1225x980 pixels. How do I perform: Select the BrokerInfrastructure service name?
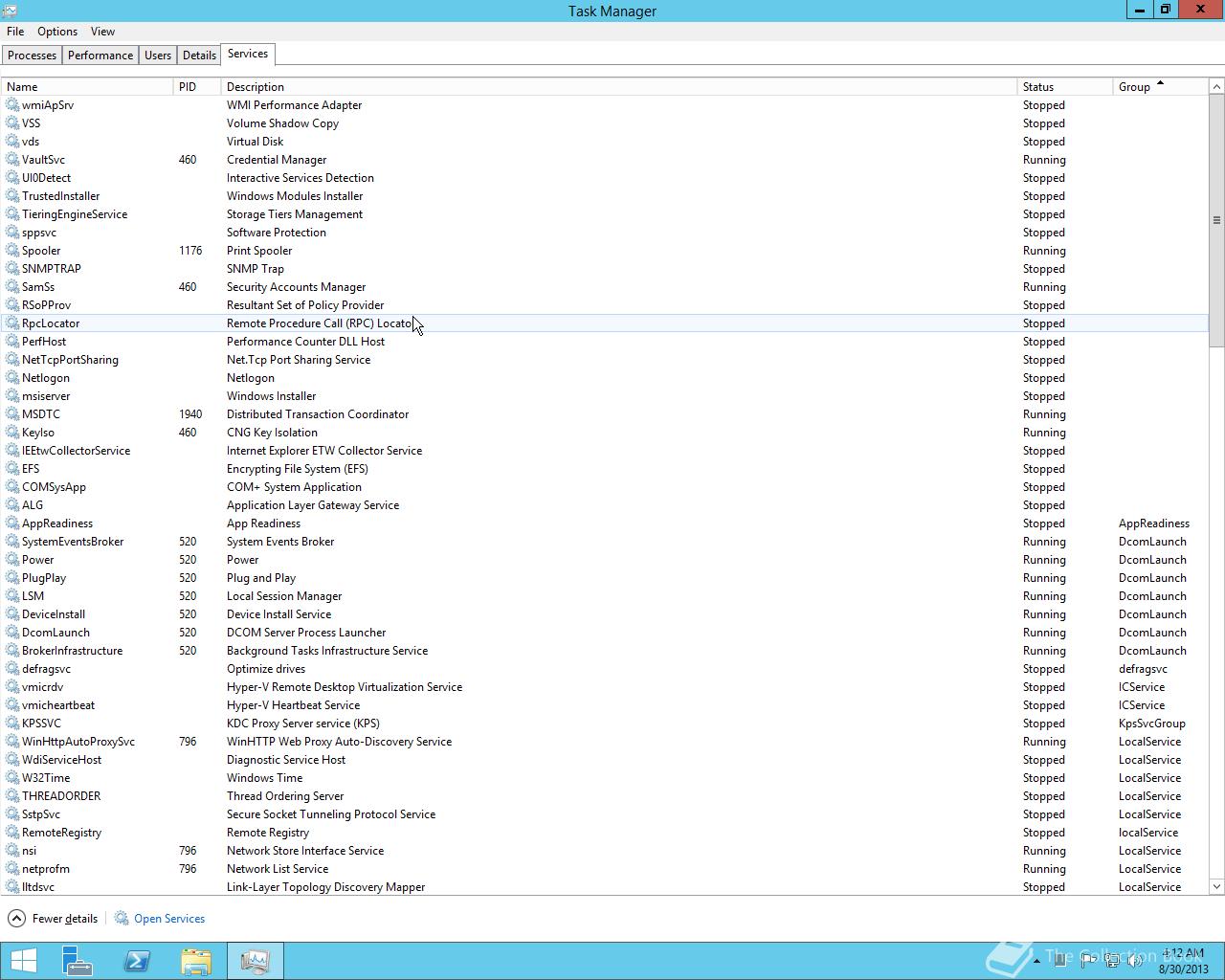tap(72, 651)
